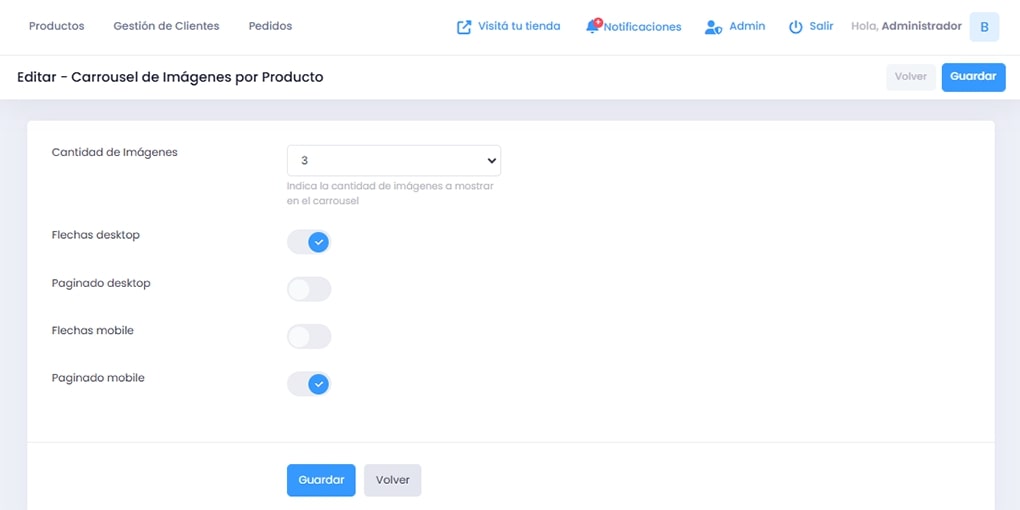Disable the Flechas desktop toggle
Image resolution: width=1020 pixels, height=510 pixels.
tap(309, 242)
